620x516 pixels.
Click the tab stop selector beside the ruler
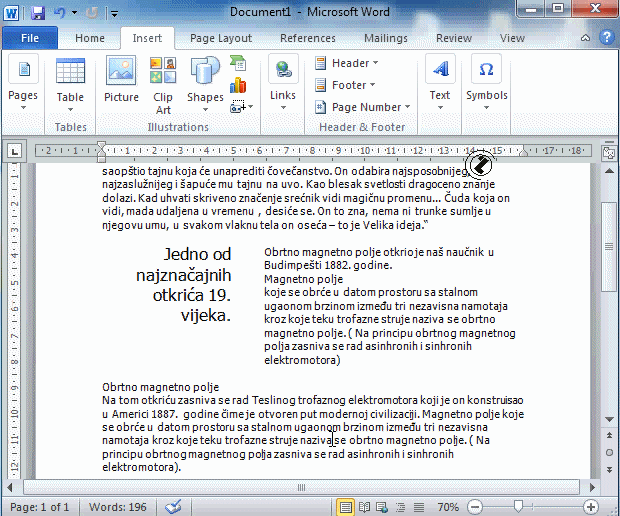pos(15,152)
